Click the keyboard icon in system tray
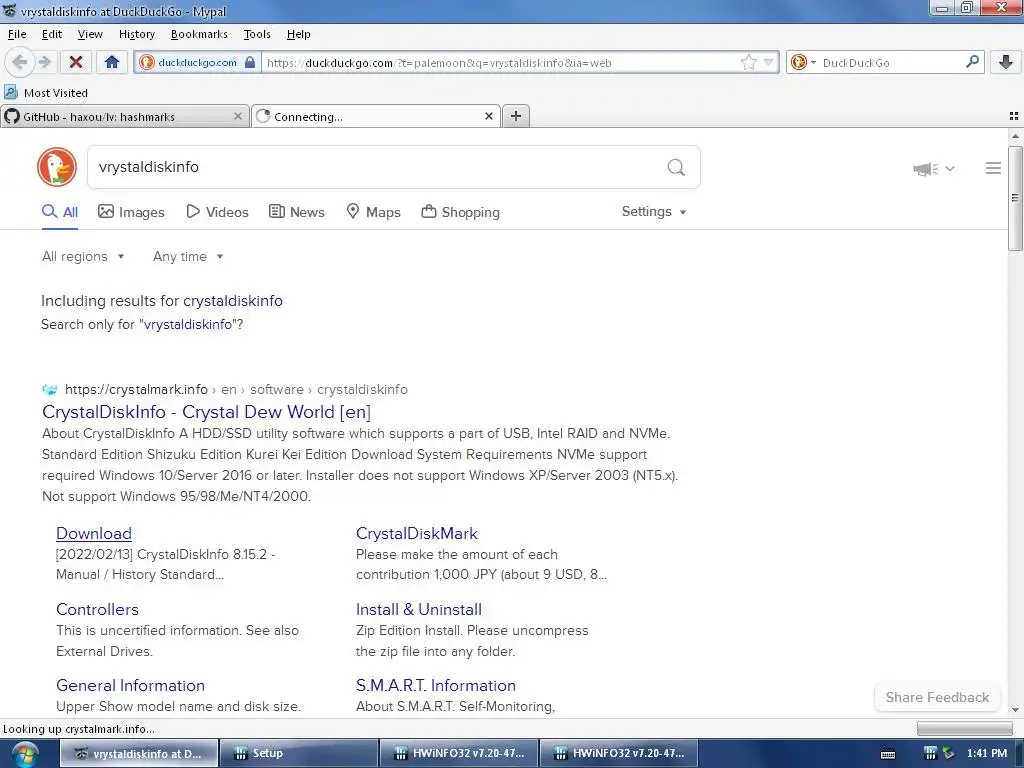Viewport: 1024px width, 768px height. [888, 754]
